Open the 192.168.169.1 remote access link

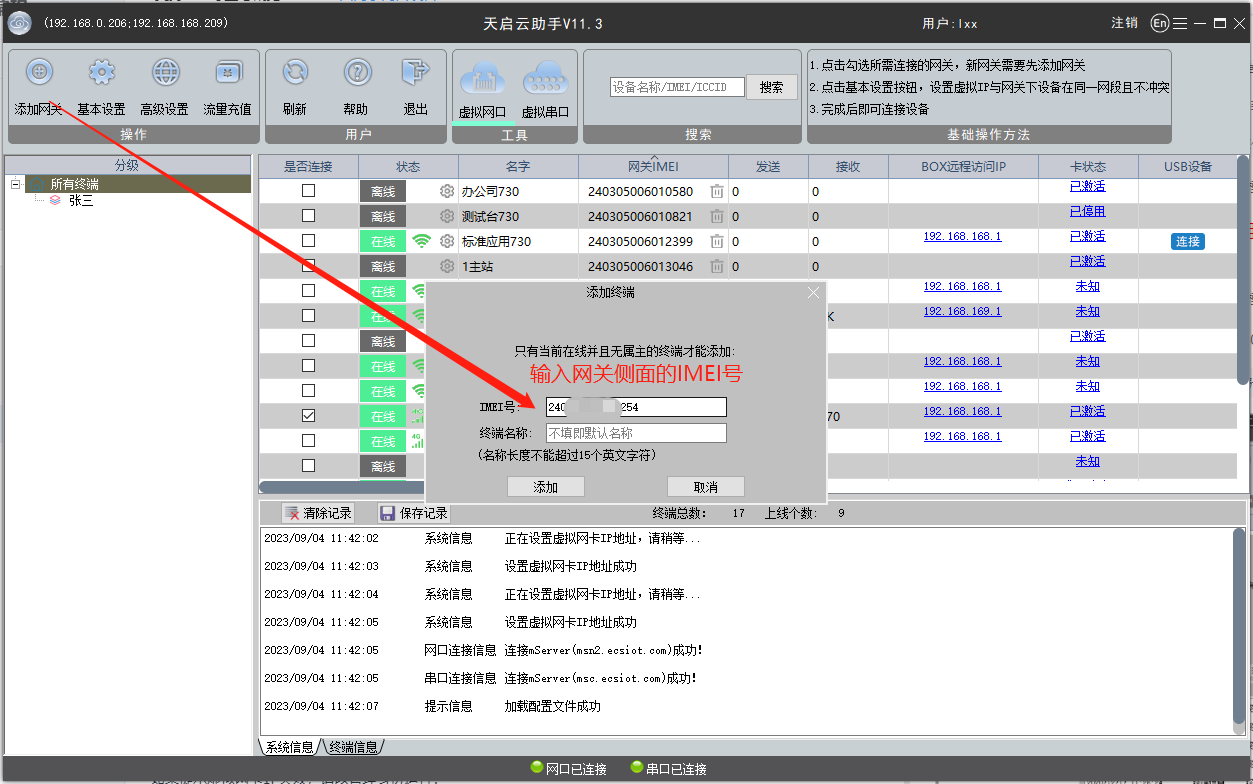[962, 311]
